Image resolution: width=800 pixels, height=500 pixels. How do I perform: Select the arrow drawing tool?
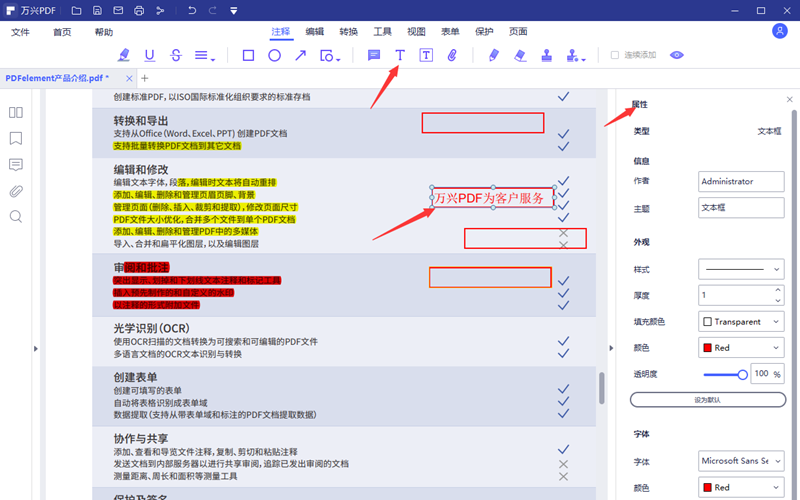(300, 55)
